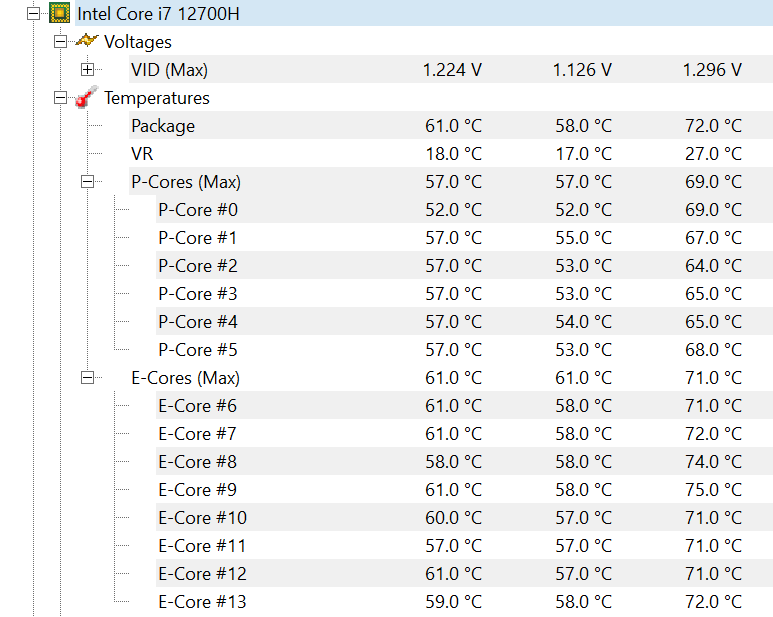This screenshot has height=617, width=773.
Task: Click P-Core #1 maximum value 67.0 °C
Action: (x=713, y=238)
